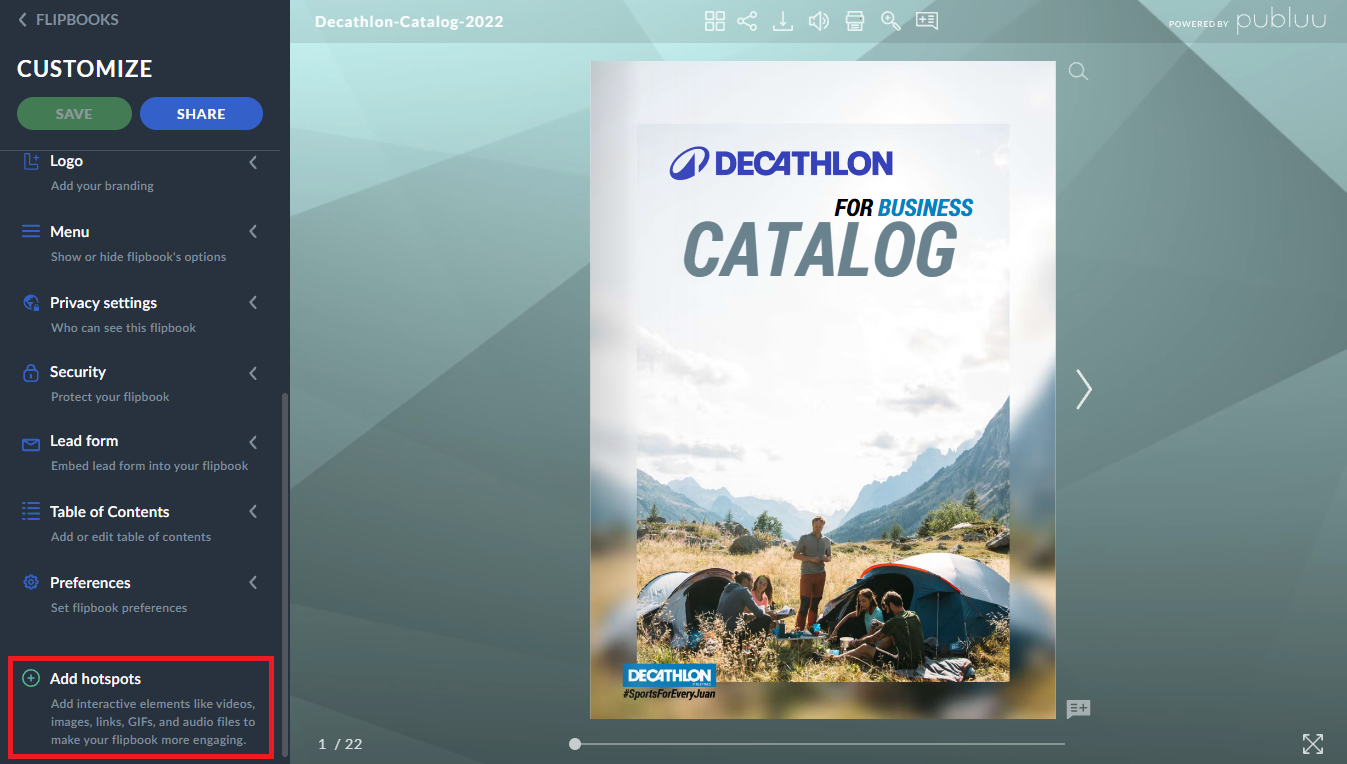This screenshot has width=1347, height=764.
Task: Go to next page arrow
Action: (x=1084, y=389)
